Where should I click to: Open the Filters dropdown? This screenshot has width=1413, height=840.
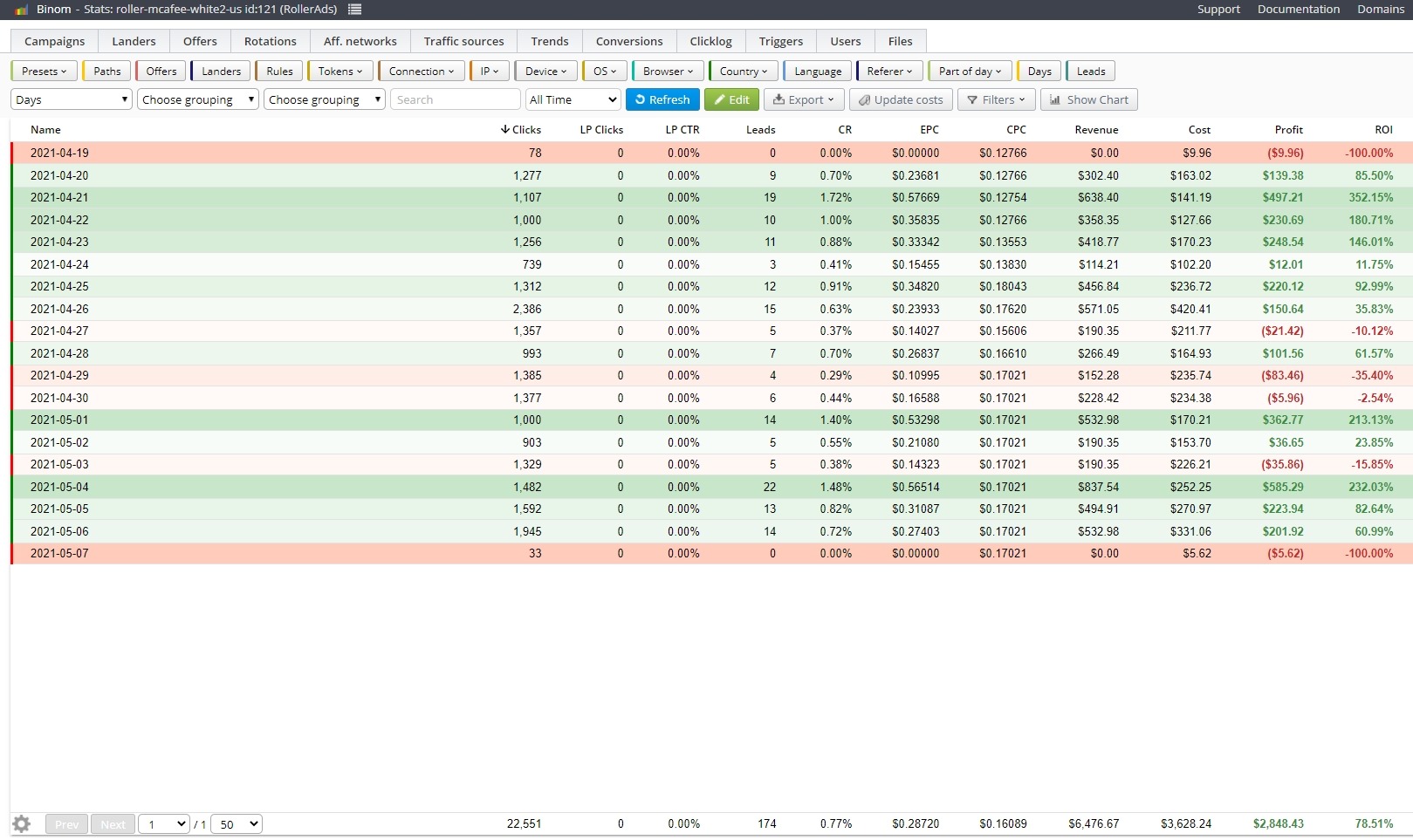click(997, 99)
